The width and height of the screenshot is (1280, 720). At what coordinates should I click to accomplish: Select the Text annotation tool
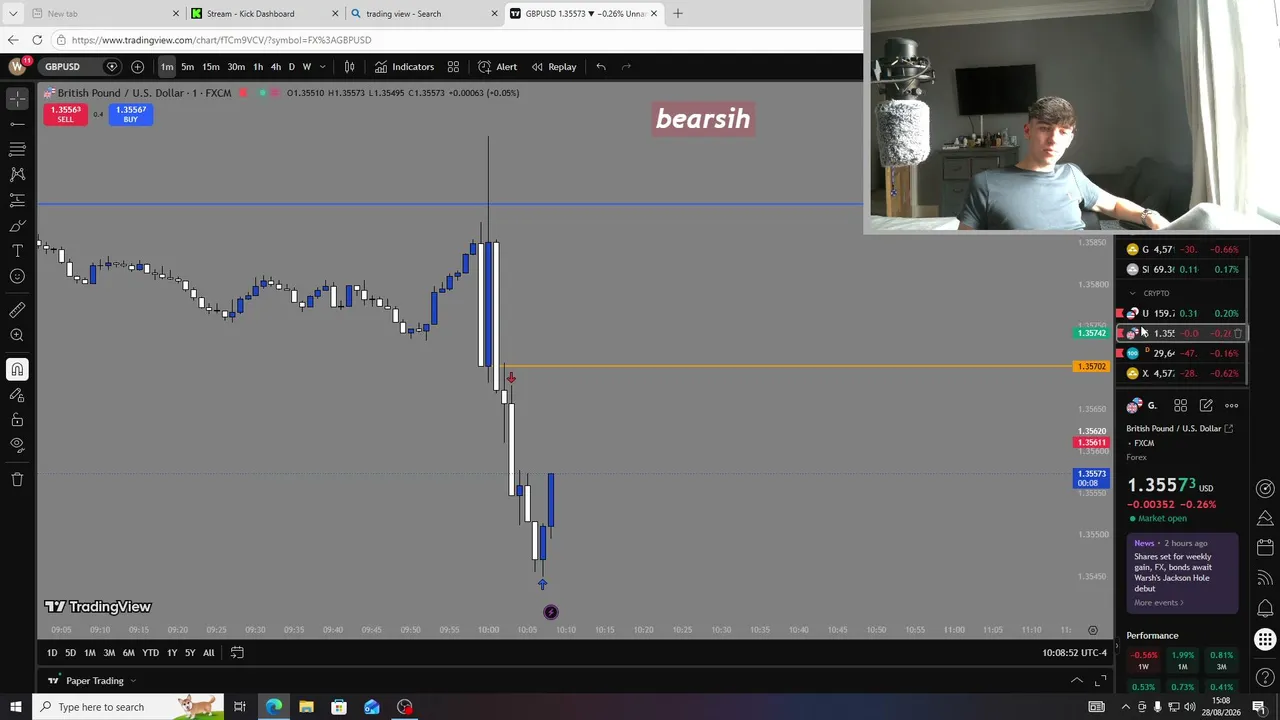17,251
